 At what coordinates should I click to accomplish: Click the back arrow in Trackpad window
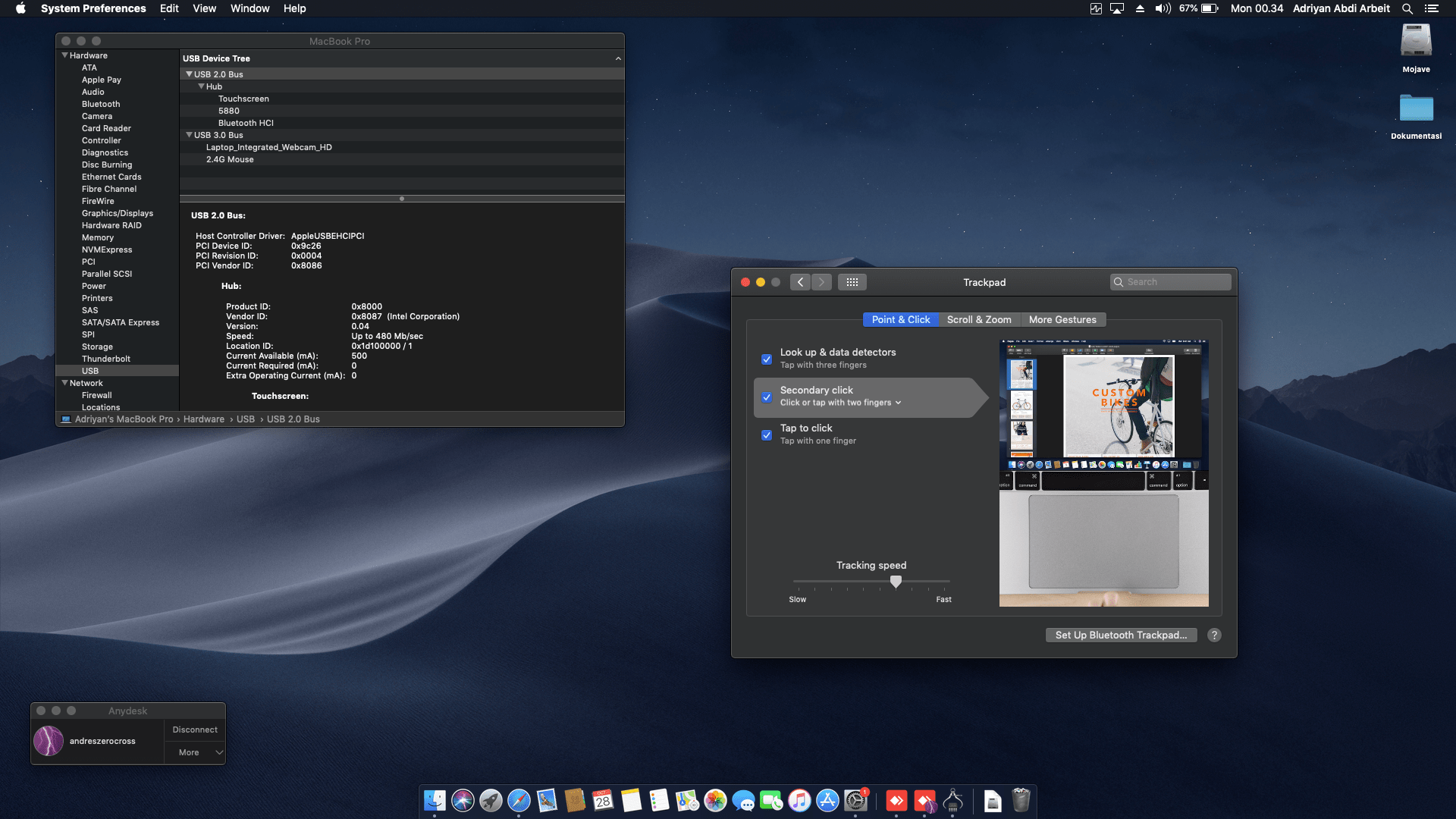click(x=800, y=282)
